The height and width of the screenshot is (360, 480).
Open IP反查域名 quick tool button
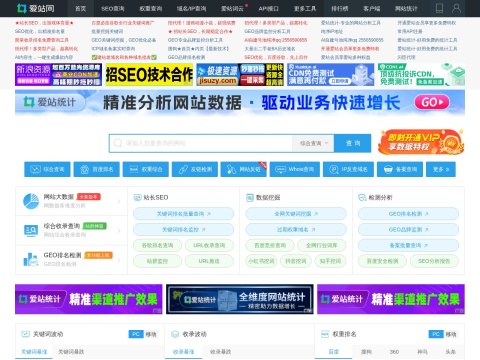point(348,169)
